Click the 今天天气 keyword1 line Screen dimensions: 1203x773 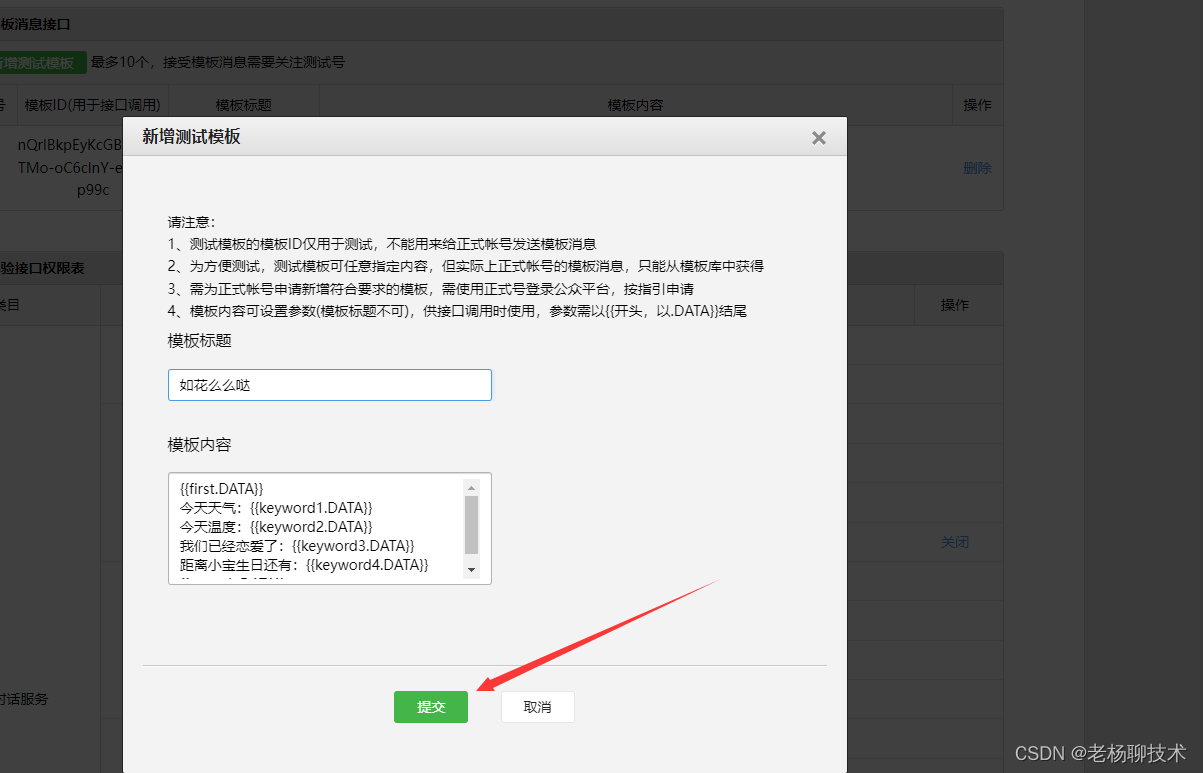pyautogui.click(x=276, y=507)
